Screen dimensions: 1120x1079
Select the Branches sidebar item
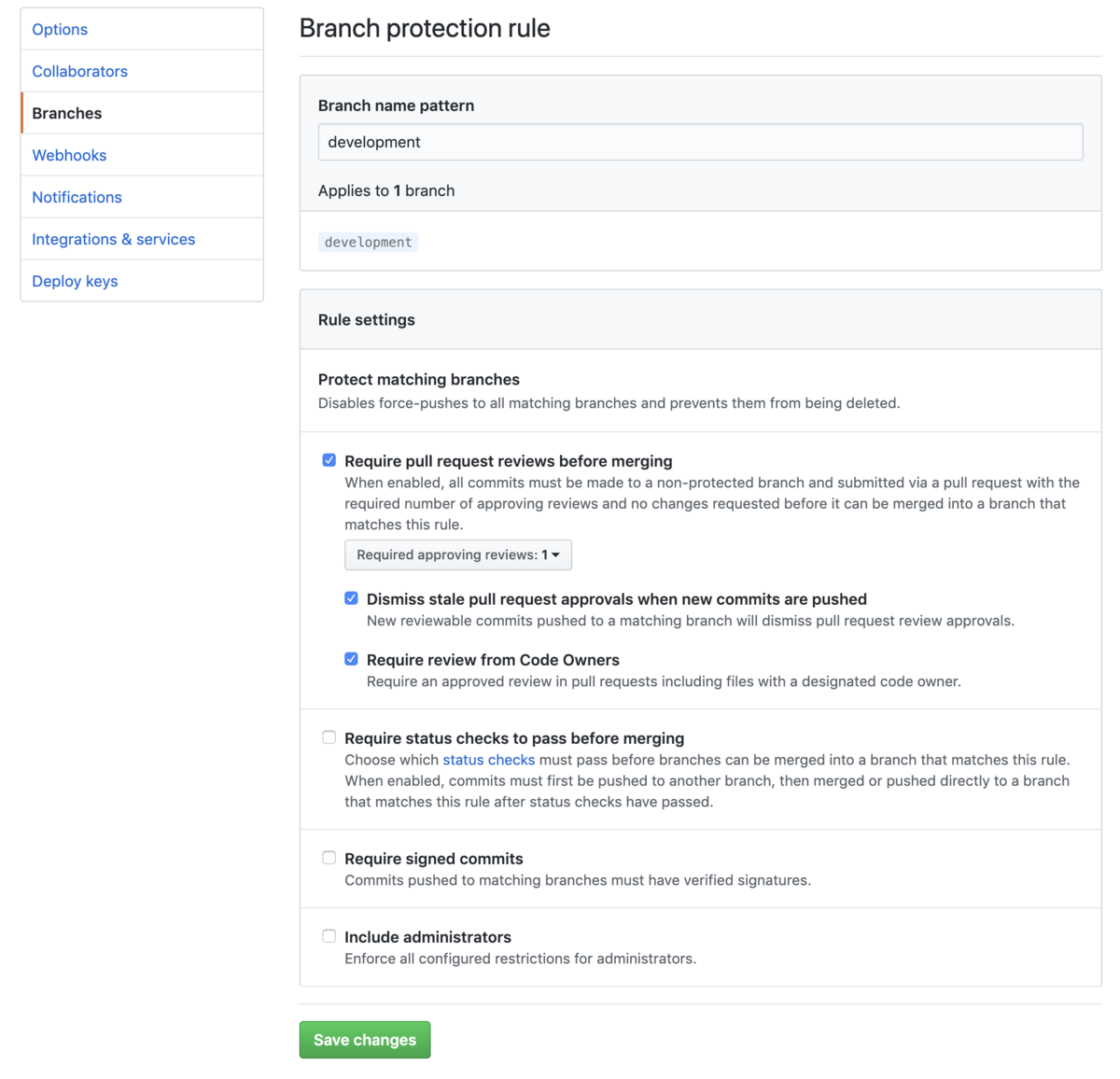point(67,113)
